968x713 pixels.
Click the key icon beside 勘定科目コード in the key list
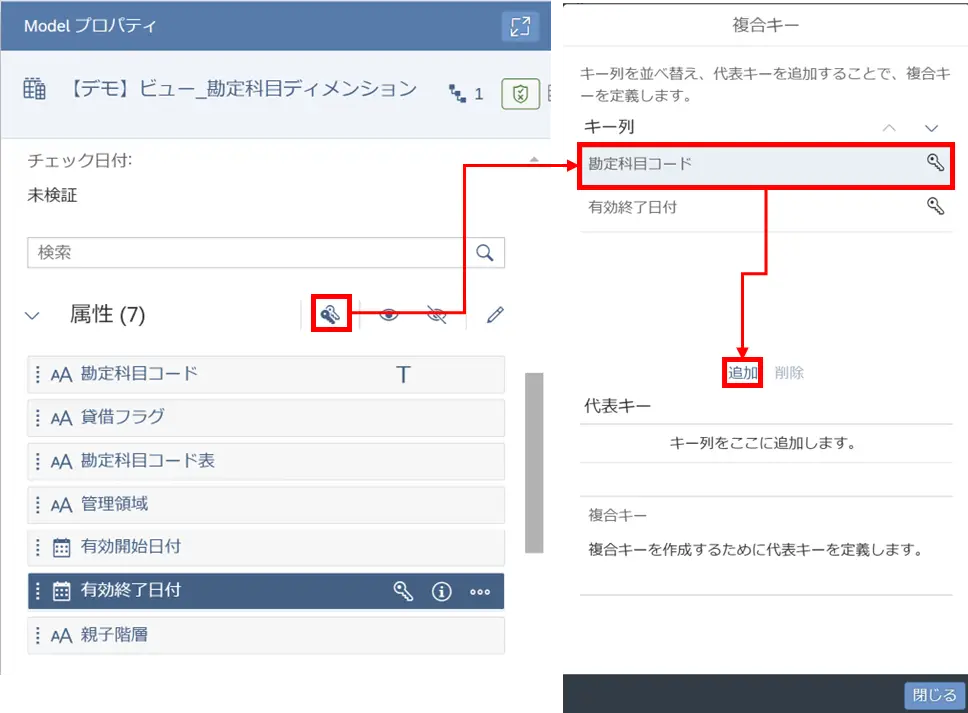pos(935,162)
